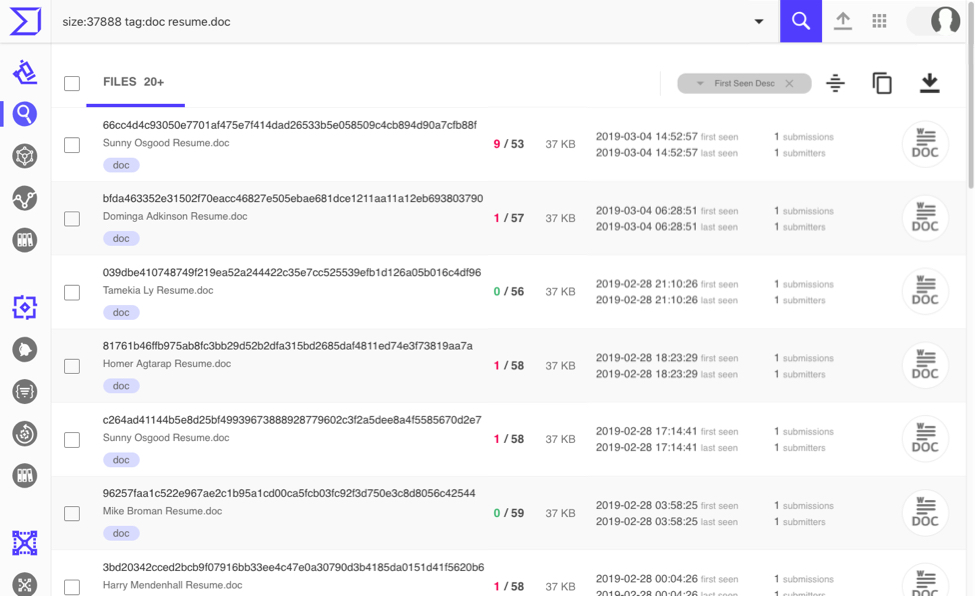Check the file with hash c264ad41144b5e8d…
The width and height of the screenshot is (975, 596).
pyautogui.click(x=72, y=440)
